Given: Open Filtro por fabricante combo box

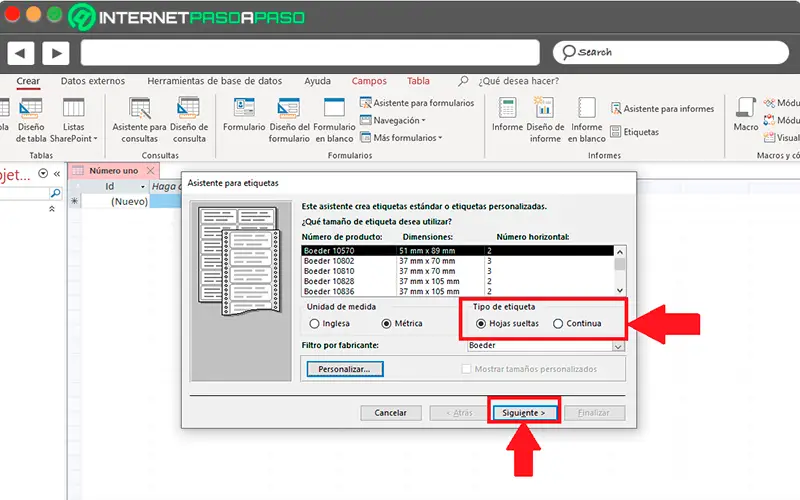Looking at the screenshot, I should pyautogui.click(x=546, y=346).
